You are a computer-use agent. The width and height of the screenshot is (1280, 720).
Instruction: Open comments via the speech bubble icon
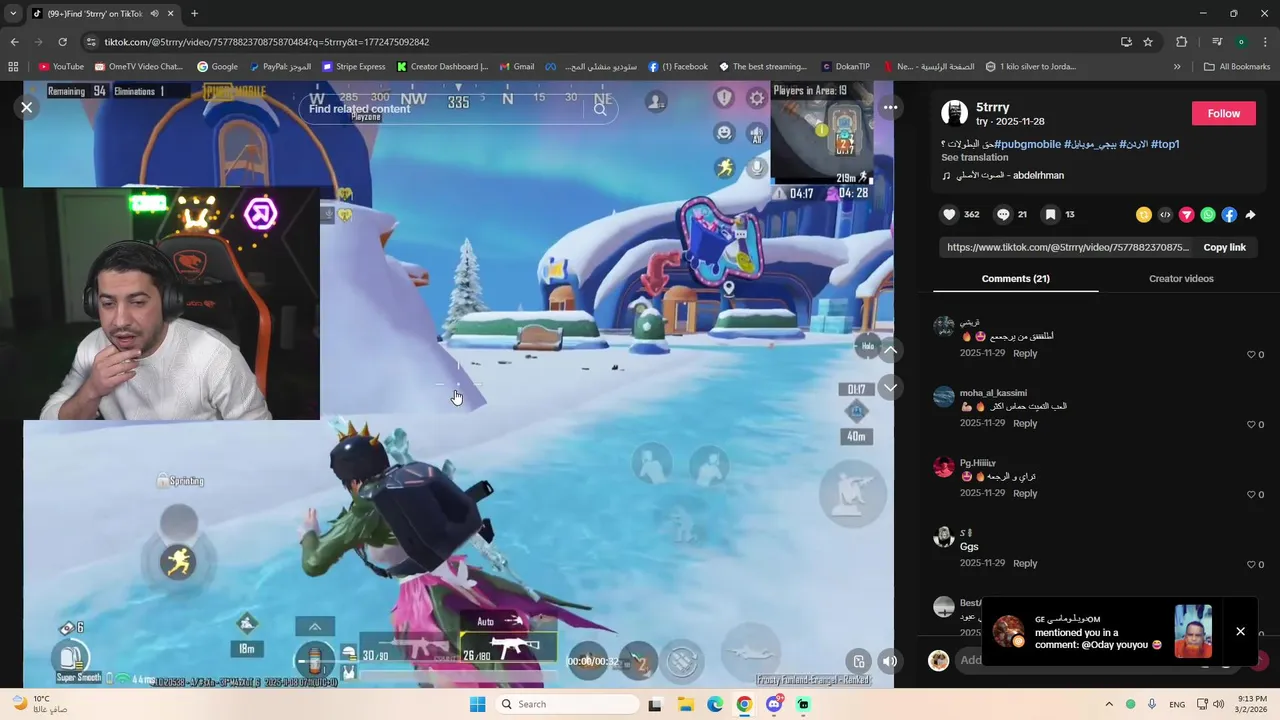1003,214
